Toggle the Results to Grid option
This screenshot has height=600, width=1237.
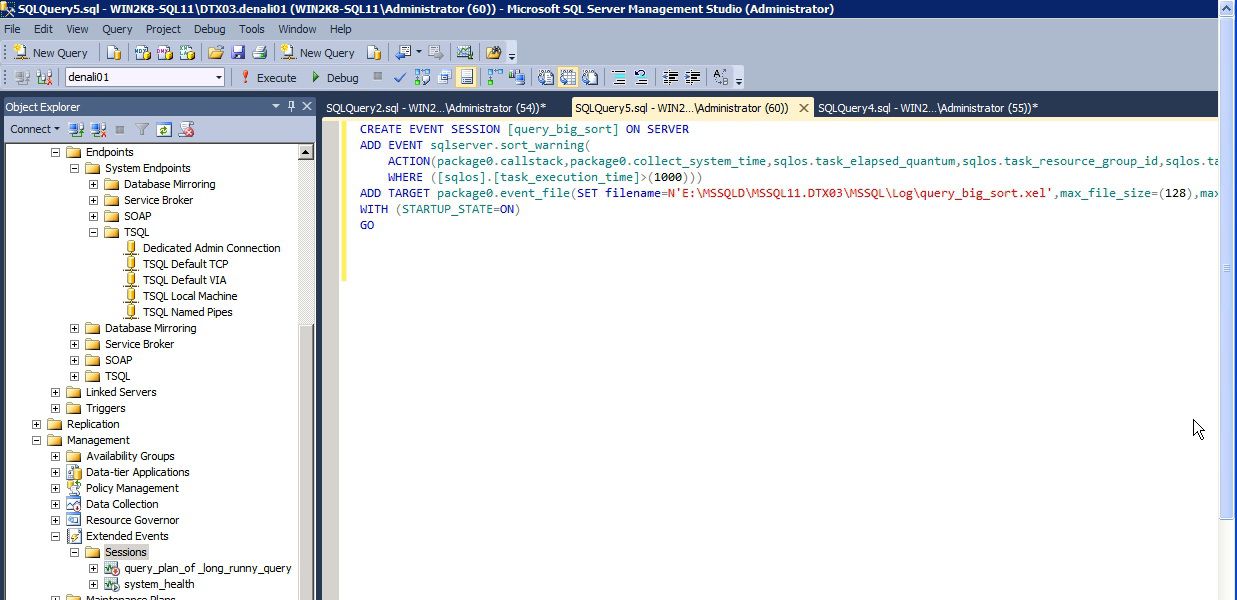568,77
